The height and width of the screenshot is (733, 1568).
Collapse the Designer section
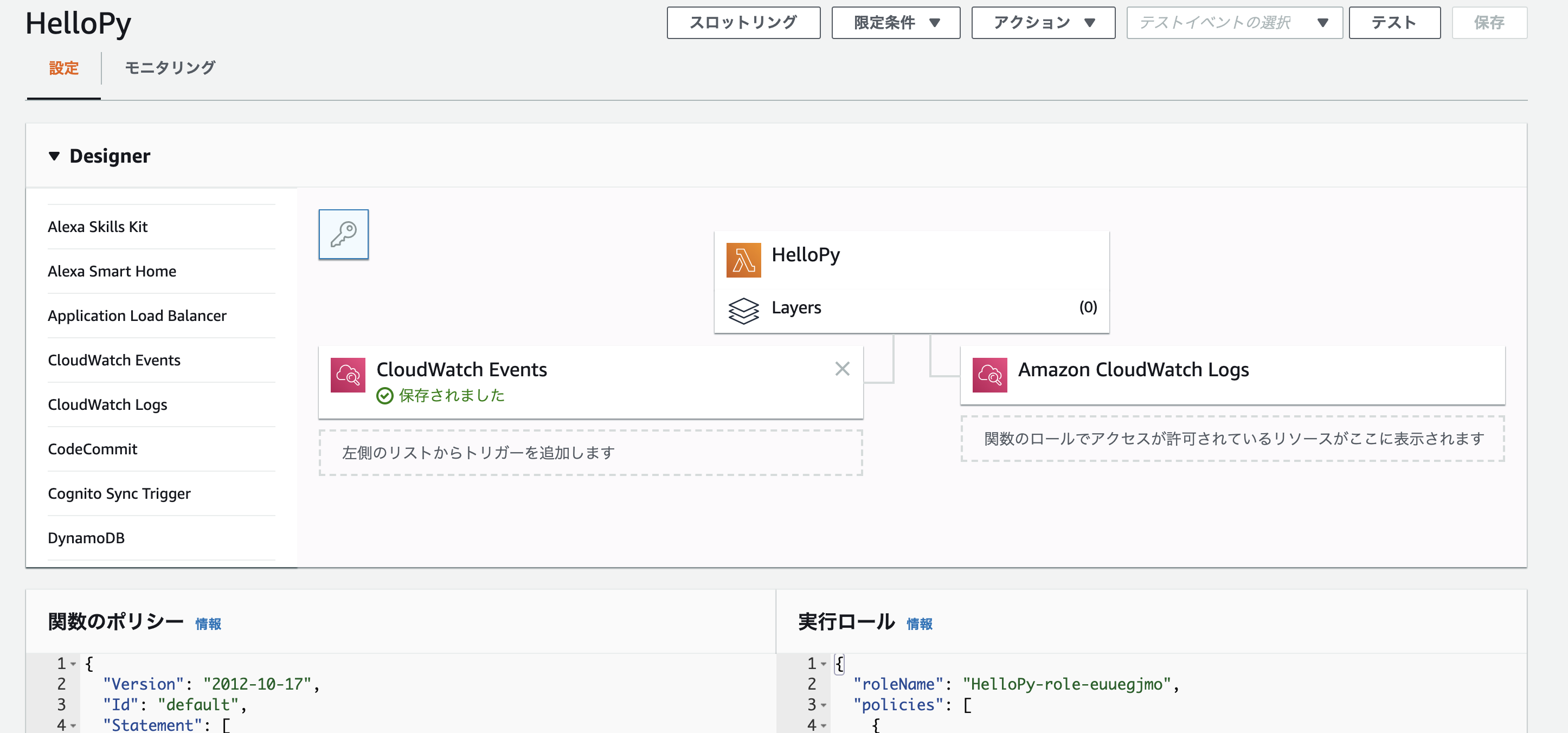click(55, 156)
